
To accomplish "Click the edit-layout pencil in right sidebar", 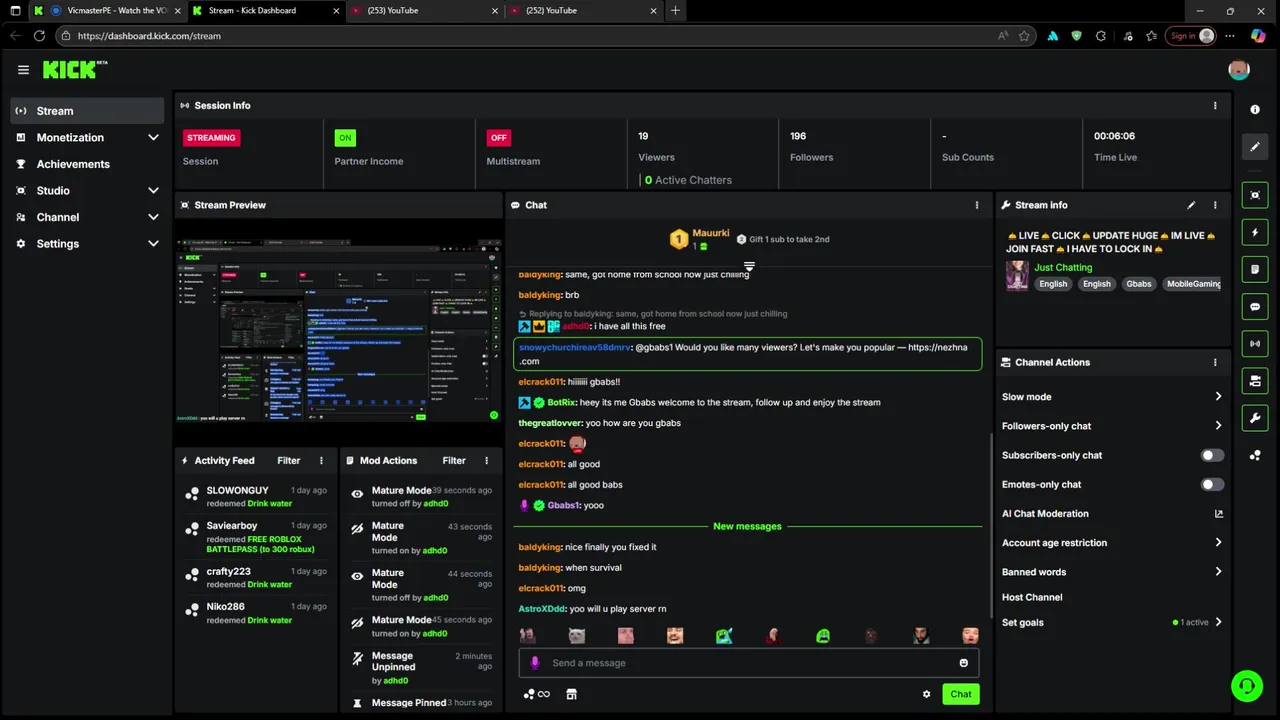I will [1255, 147].
